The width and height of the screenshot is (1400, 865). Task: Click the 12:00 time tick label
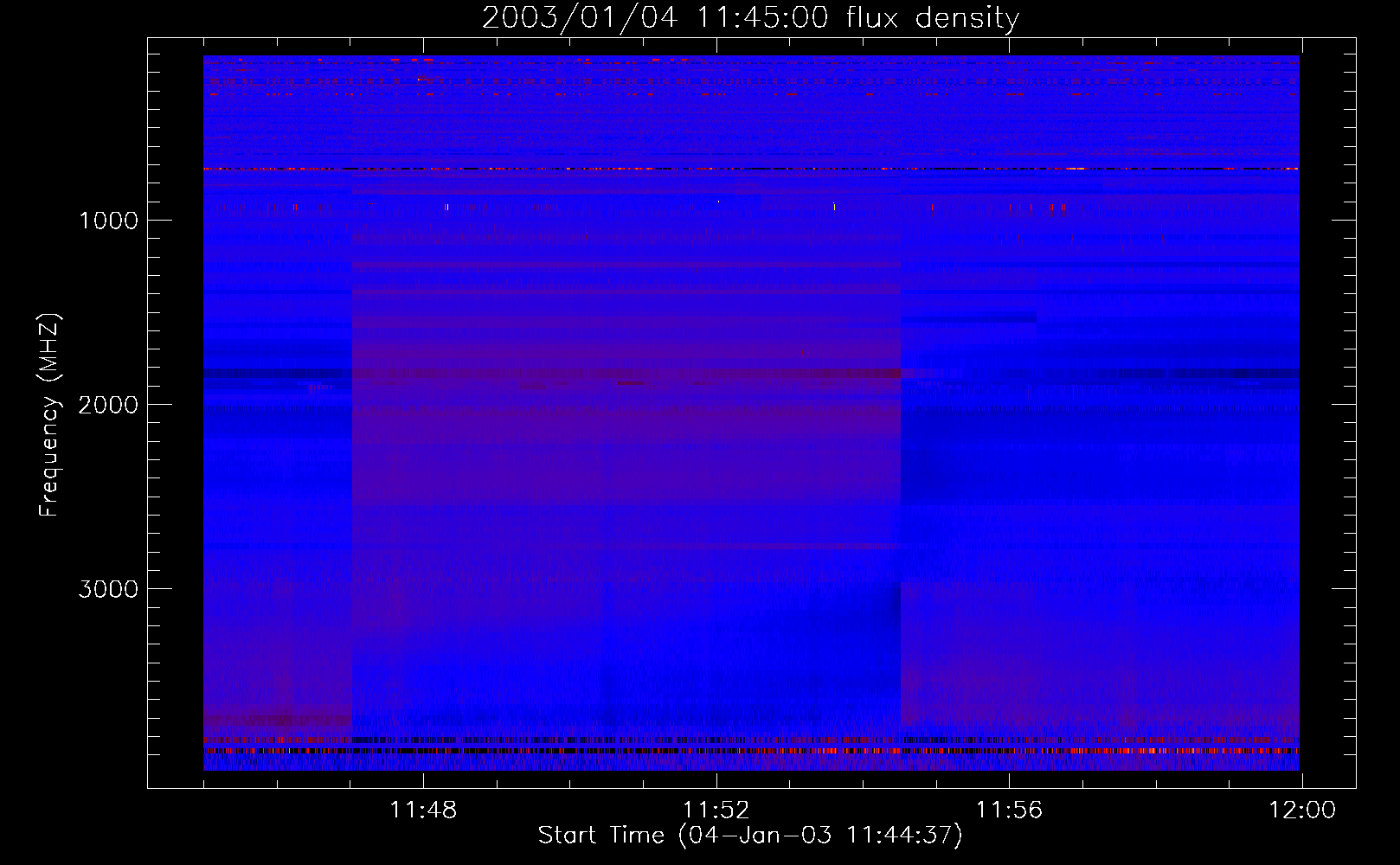pos(1302,811)
